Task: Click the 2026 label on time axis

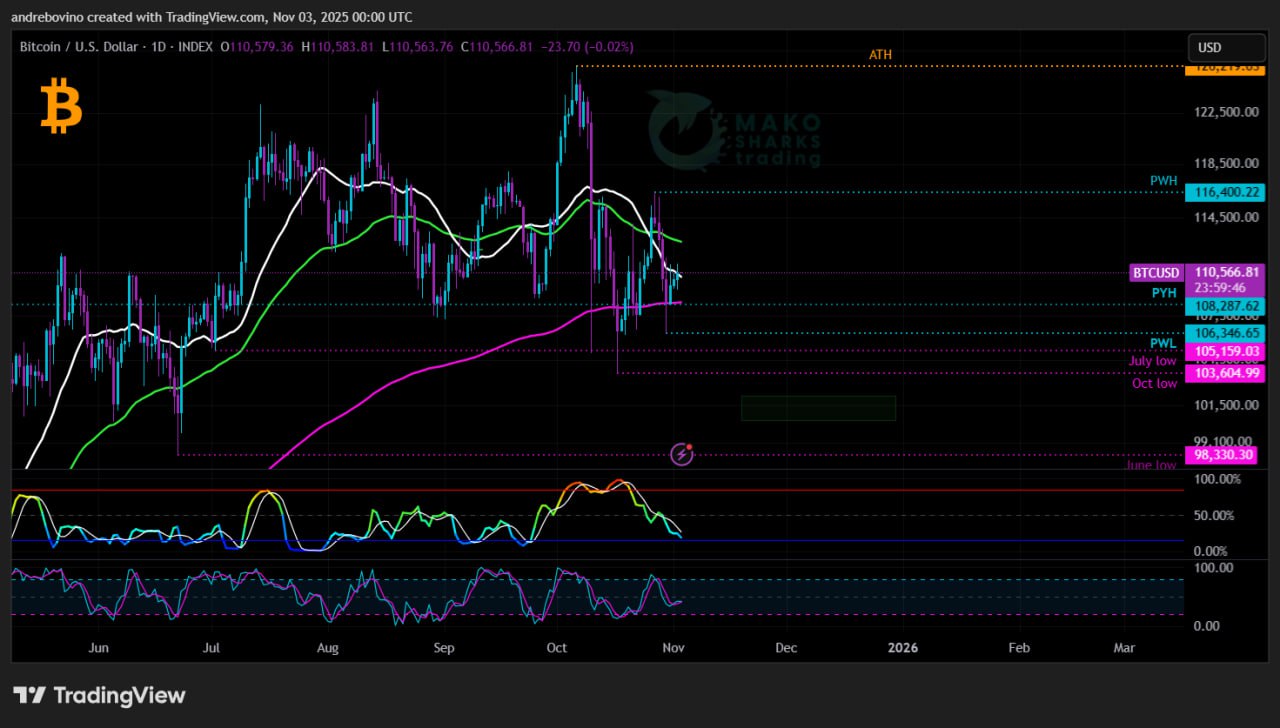Action: coord(903,647)
